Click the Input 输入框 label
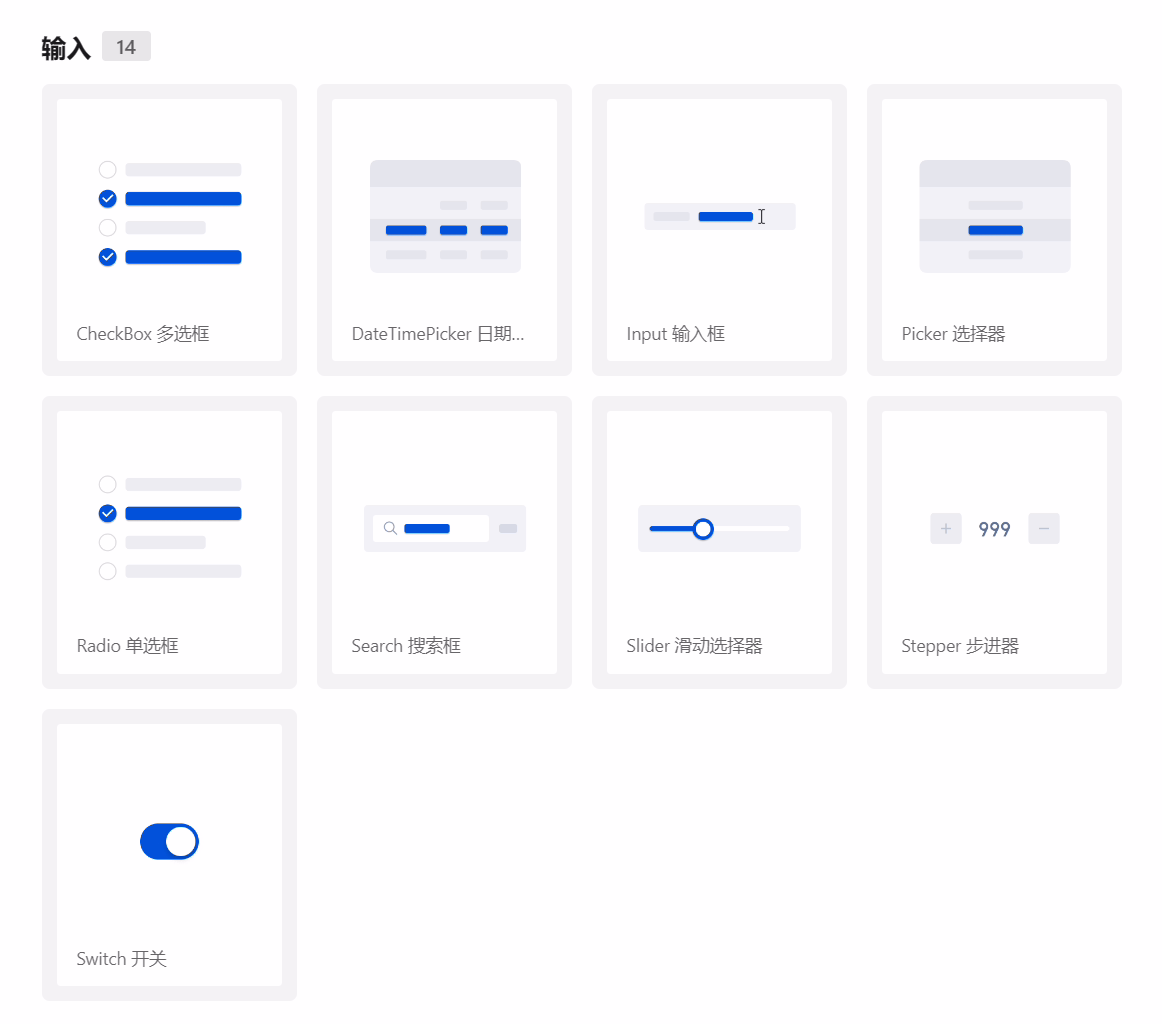The width and height of the screenshot is (1162, 1024). 675,334
